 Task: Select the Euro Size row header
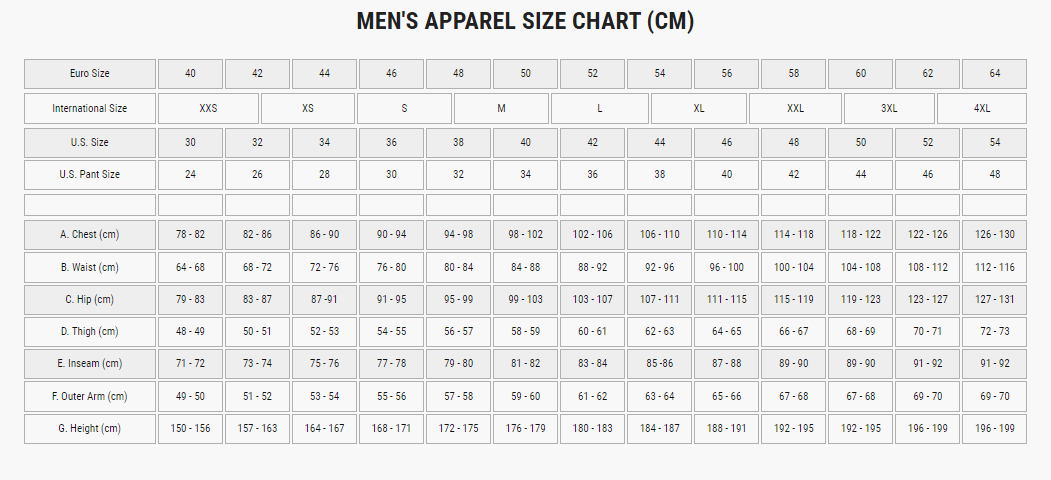[x=90, y=74]
